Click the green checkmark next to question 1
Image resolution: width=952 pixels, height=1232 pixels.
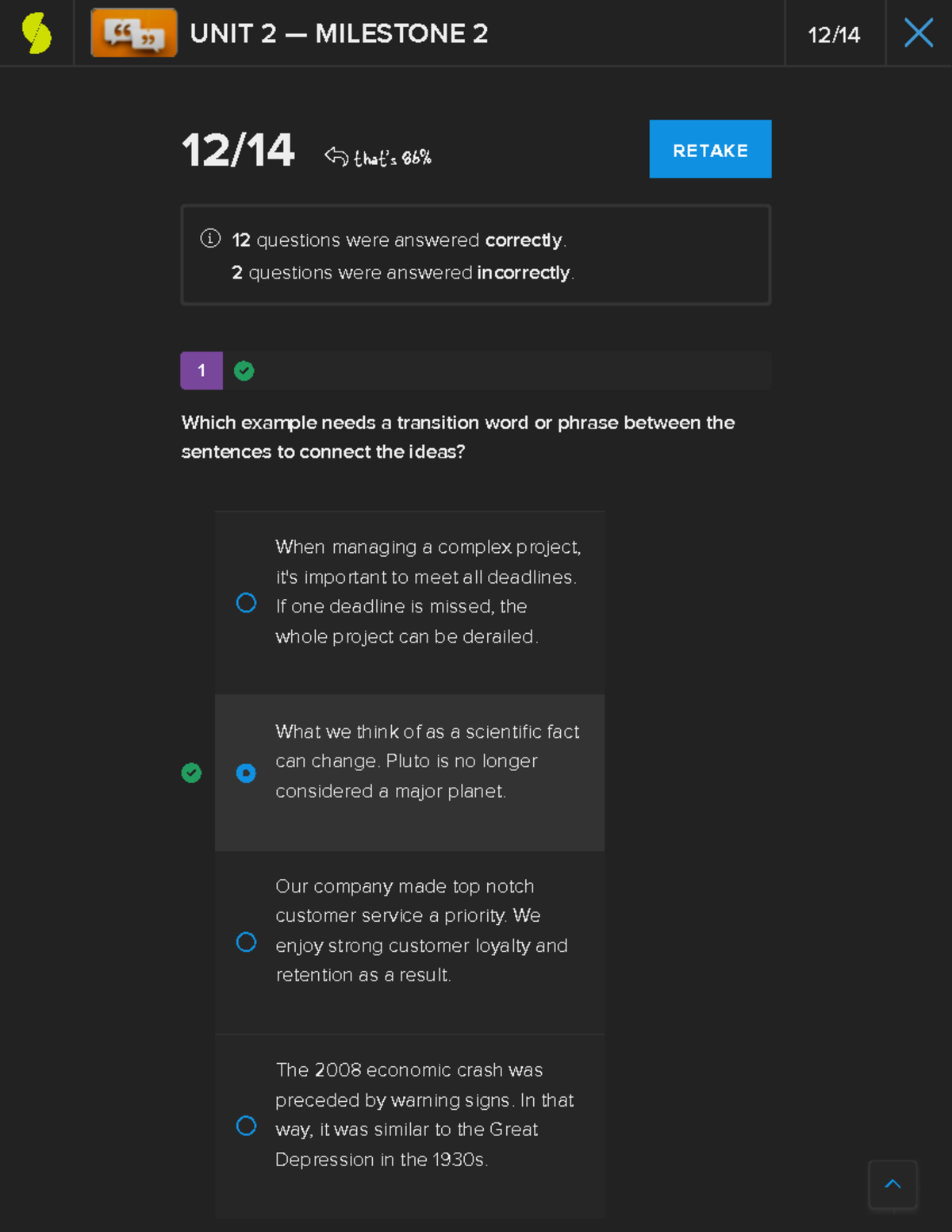pos(244,370)
